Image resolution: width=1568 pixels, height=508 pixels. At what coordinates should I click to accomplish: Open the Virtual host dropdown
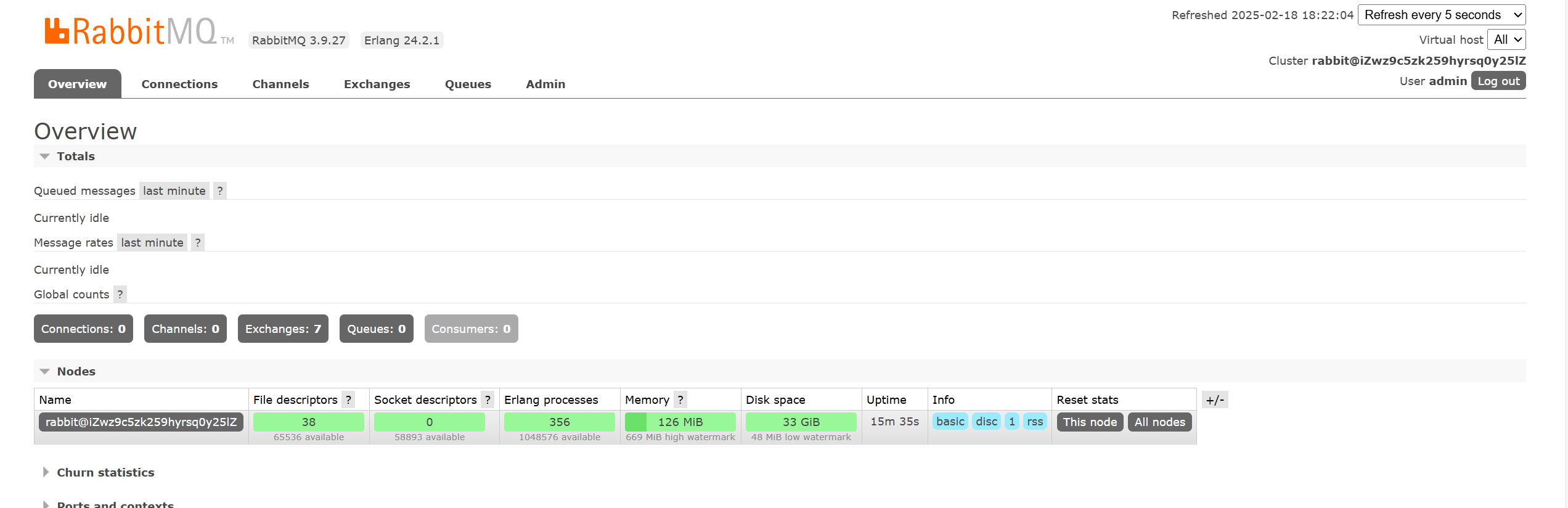1507,39
